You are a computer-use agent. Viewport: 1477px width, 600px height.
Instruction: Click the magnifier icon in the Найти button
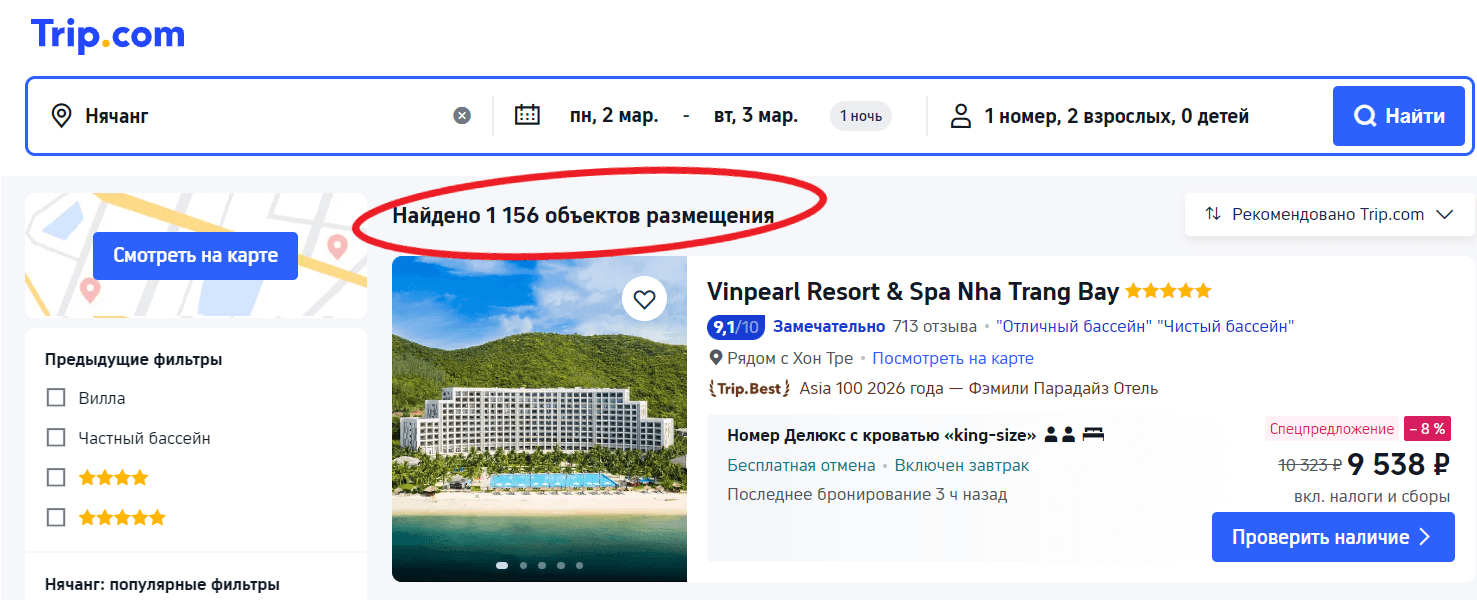(x=1365, y=115)
